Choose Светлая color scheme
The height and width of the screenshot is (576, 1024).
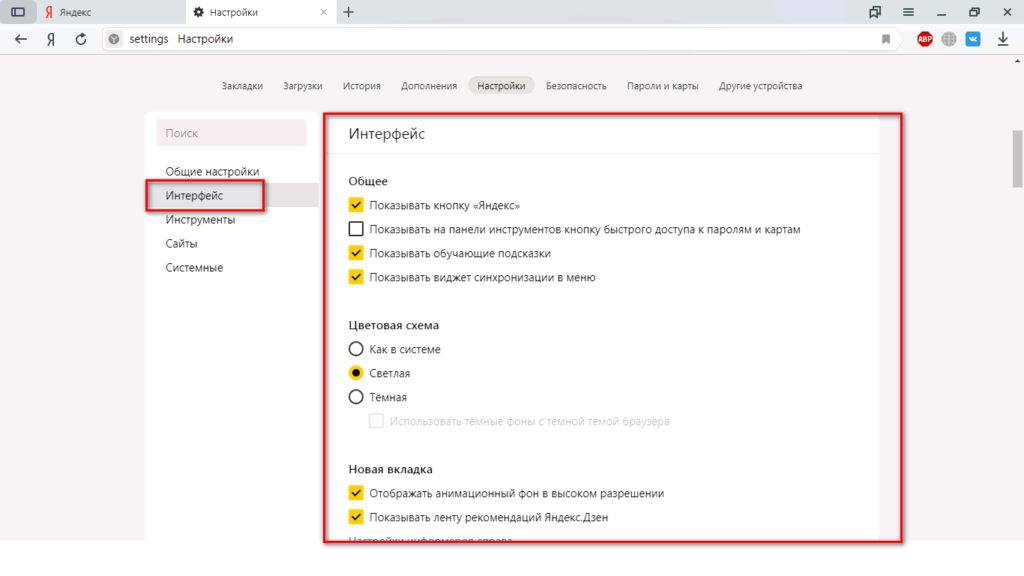pos(356,373)
